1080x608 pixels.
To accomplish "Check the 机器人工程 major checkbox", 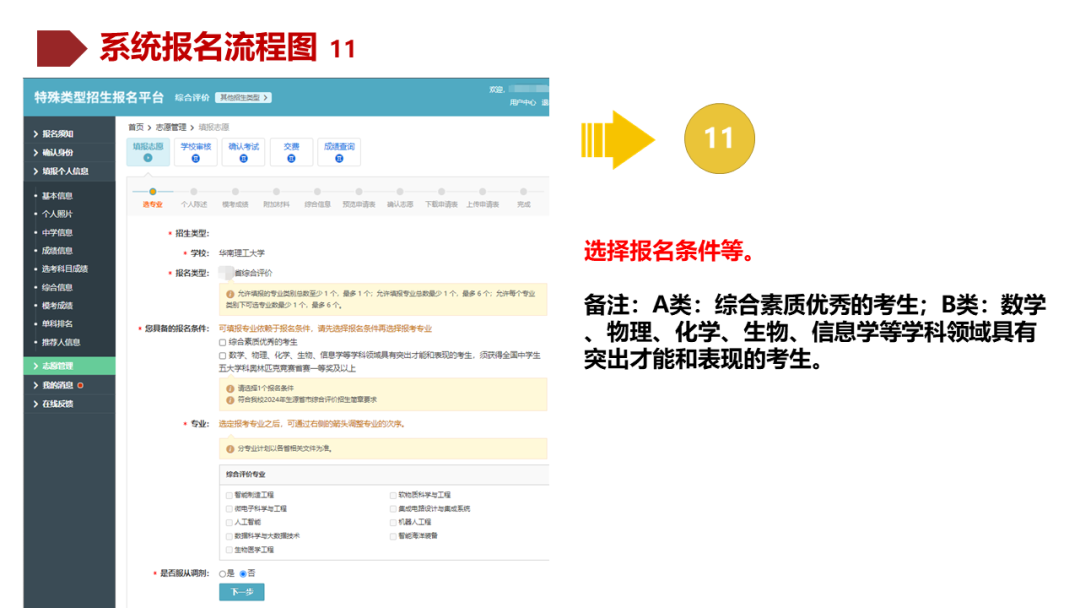I will [392, 520].
